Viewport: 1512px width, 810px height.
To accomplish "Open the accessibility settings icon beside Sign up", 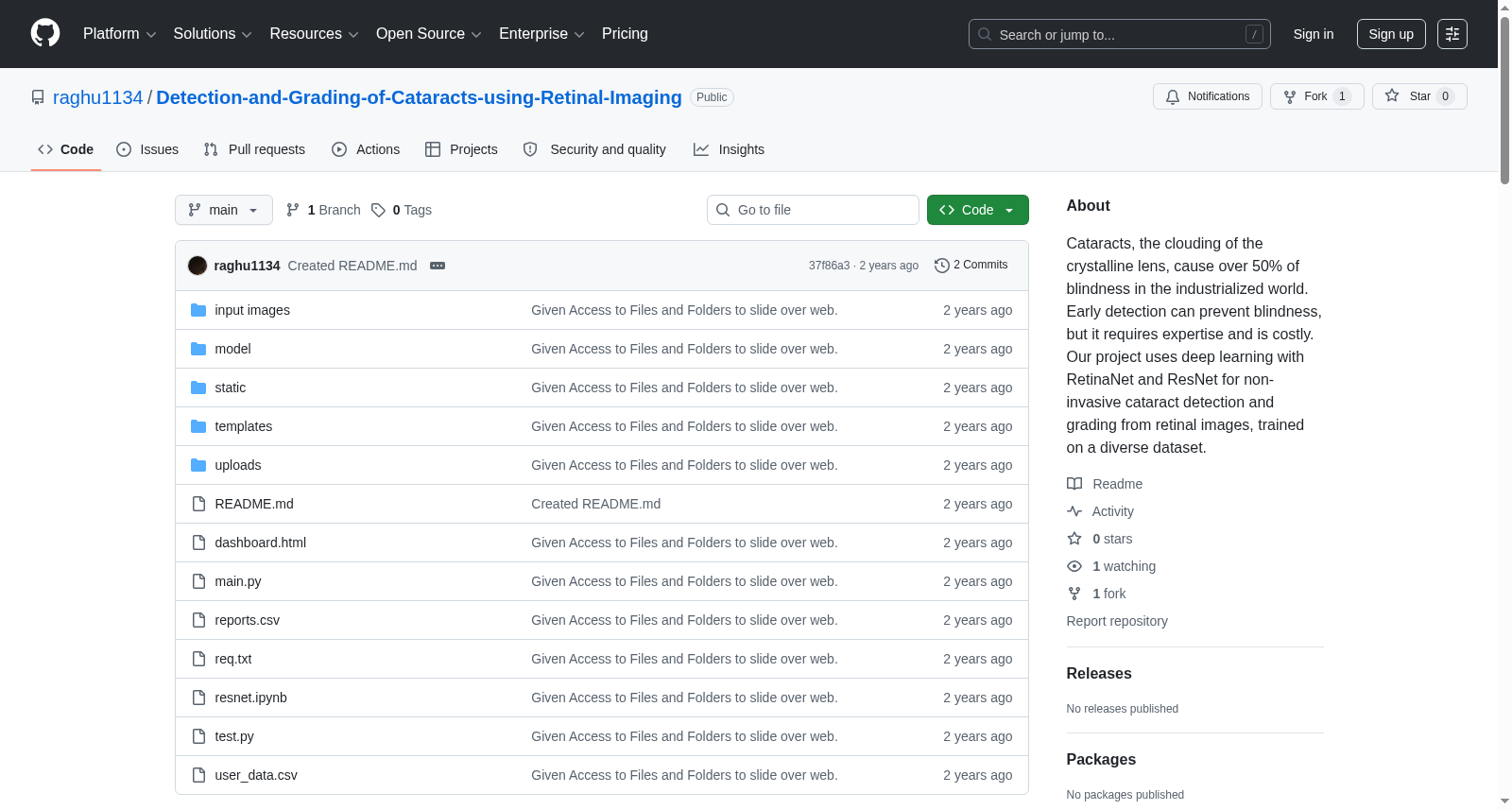I will click(x=1452, y=34).
